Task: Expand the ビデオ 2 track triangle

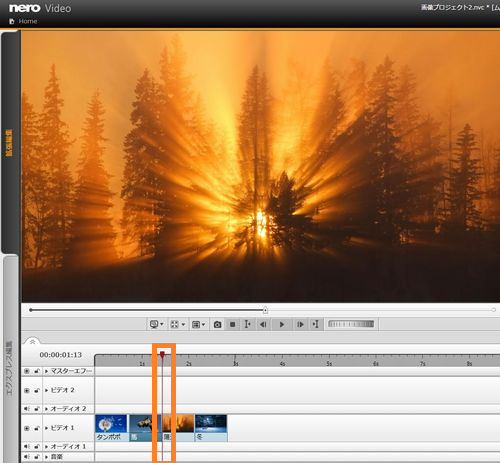Action: [46, 390]
